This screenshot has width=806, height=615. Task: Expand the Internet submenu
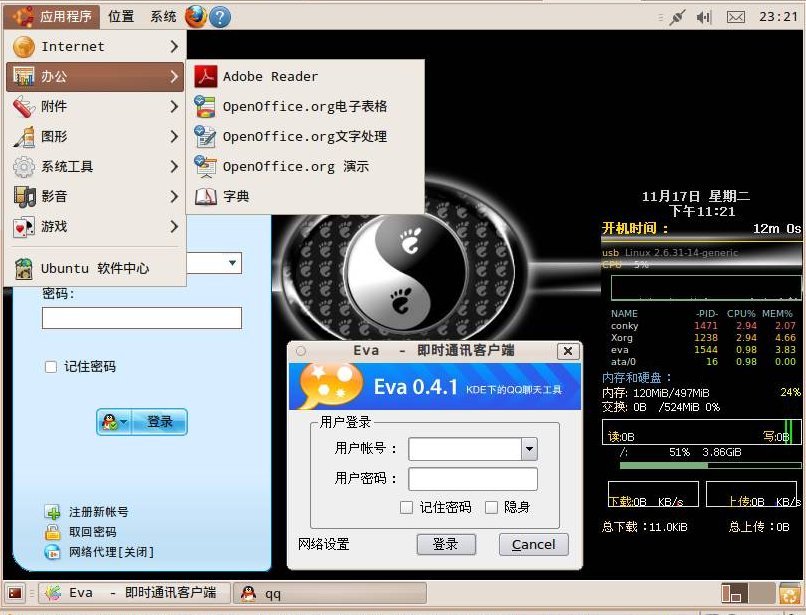click(x=174, y=47)
